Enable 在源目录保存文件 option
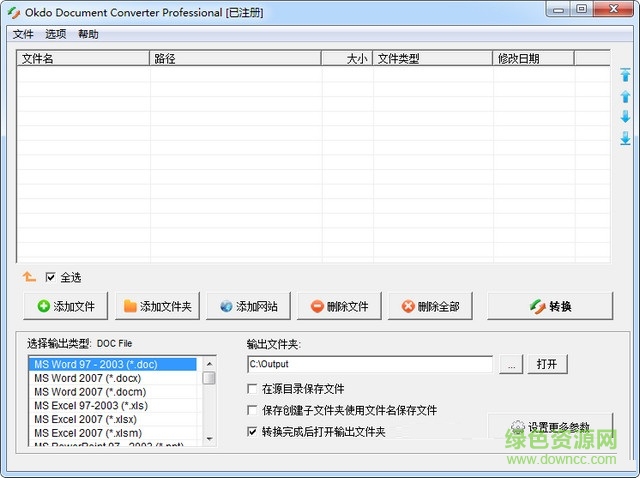 [x=252, y=389]
